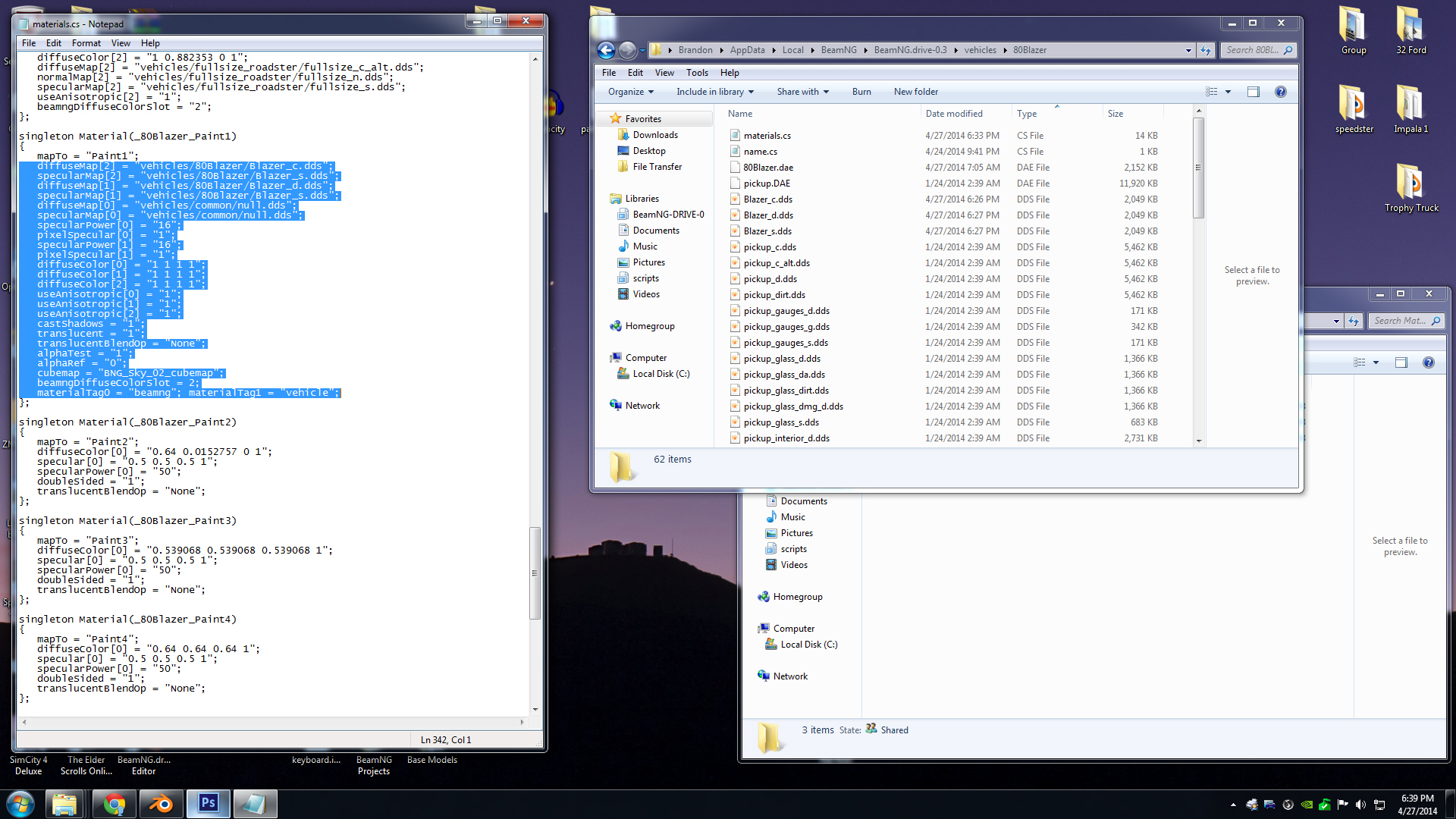Screen dimensions: 1456x819
Task: Toggle the preview pane button in 80Blazer window
Action: point(1253,92)
